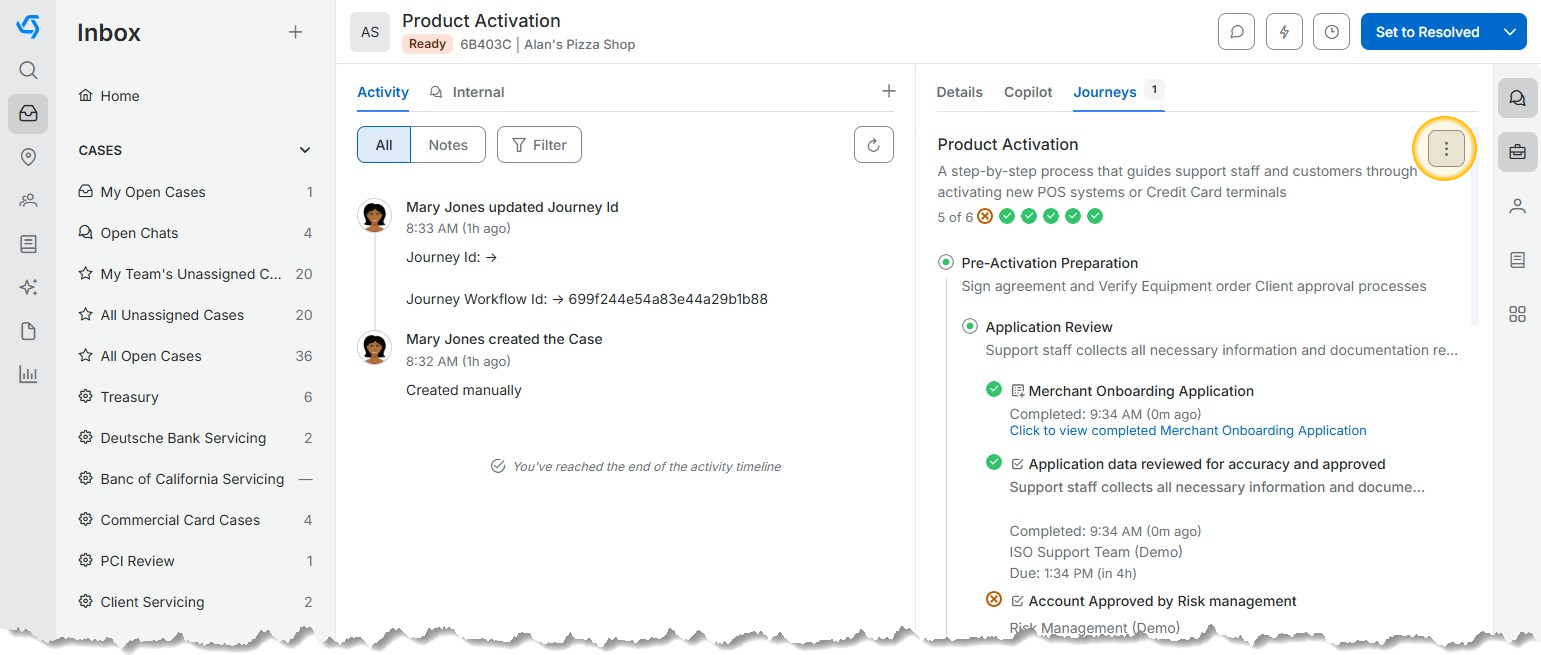
Task: Toggle the Pre-Activation Preparation step circle
Action: (945, 263)
